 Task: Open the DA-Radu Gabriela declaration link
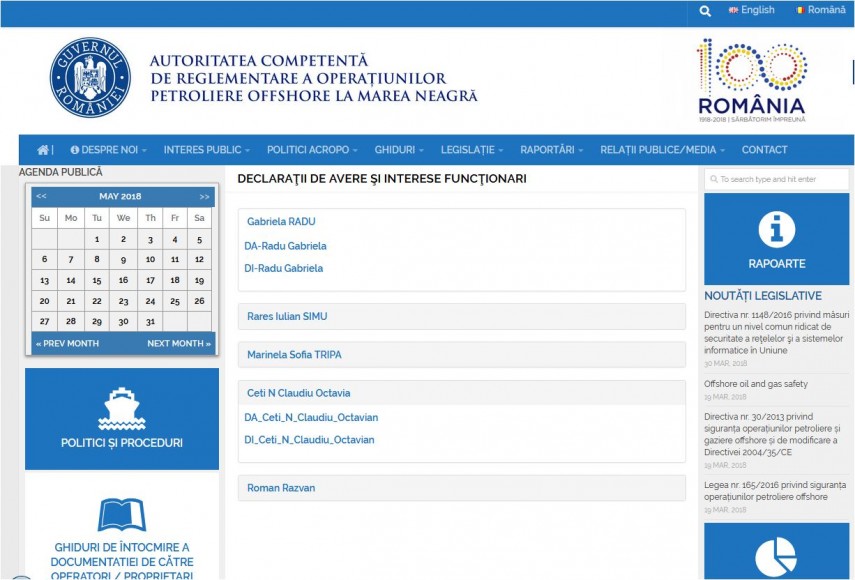(x=285, y=246)
